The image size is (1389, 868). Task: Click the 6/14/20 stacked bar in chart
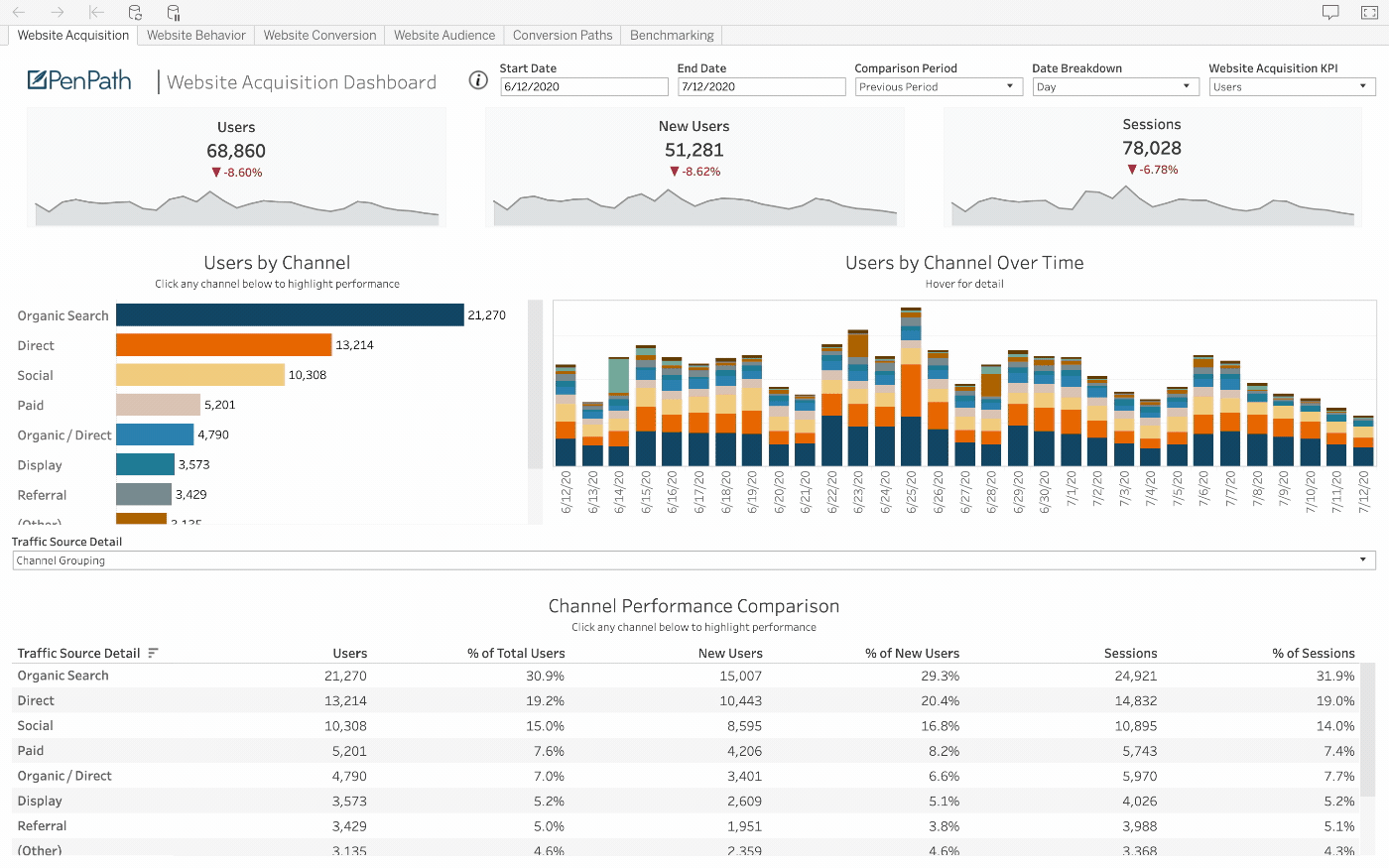pos(619,412)
